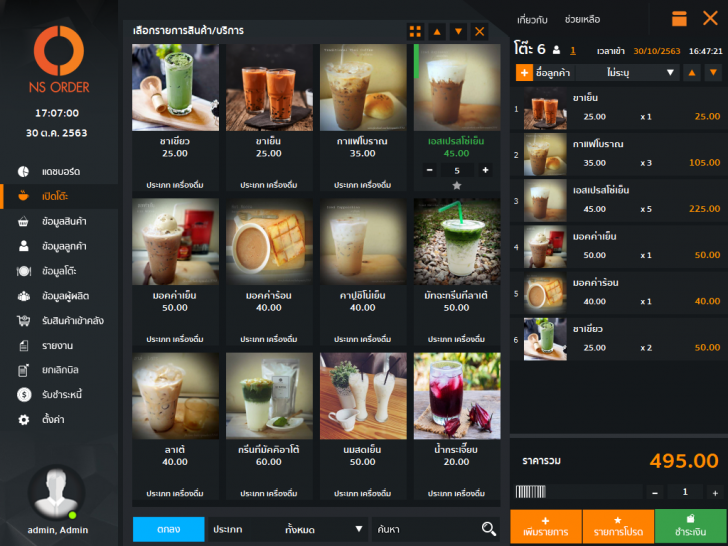The image size is (728, 546).
Task: Select the มัทฉะกรีนทีลาเต้ product card
Action: pos(456,272)
